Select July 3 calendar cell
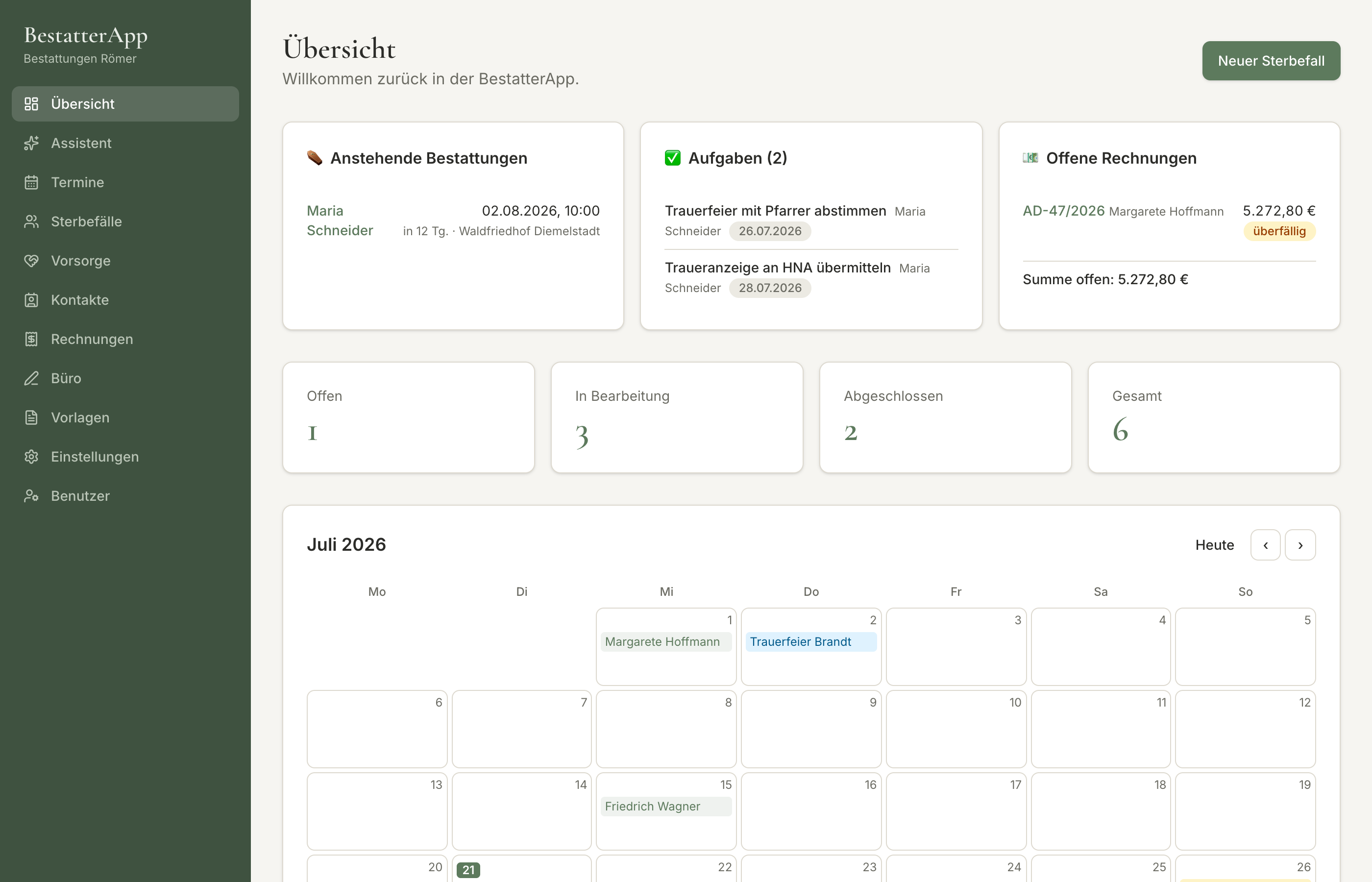Image resolution: width=1372 pixels, height=882 pixels. 955,647
